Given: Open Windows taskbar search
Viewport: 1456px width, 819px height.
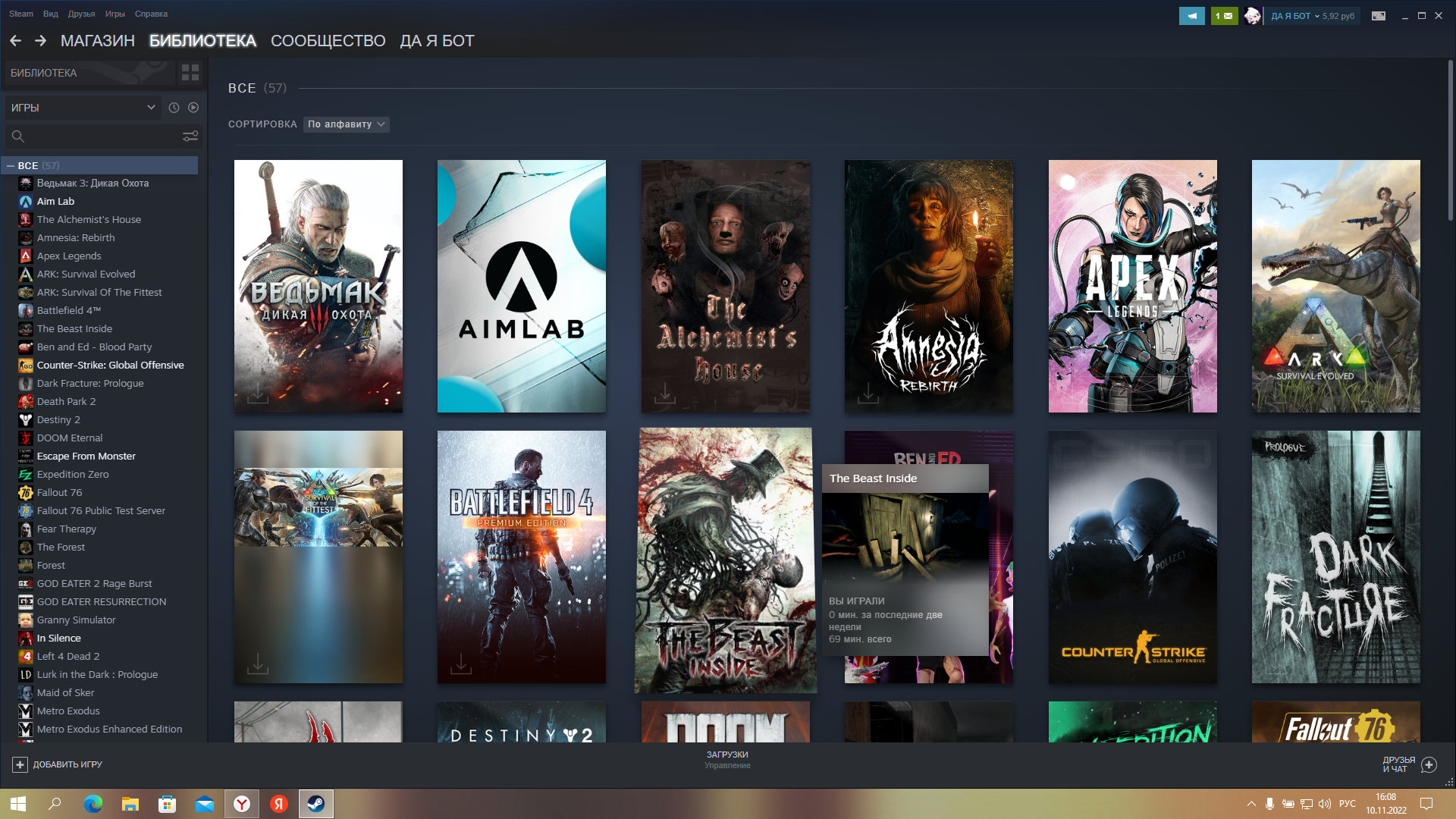Looking at the screenshot, I should (55, 804).
